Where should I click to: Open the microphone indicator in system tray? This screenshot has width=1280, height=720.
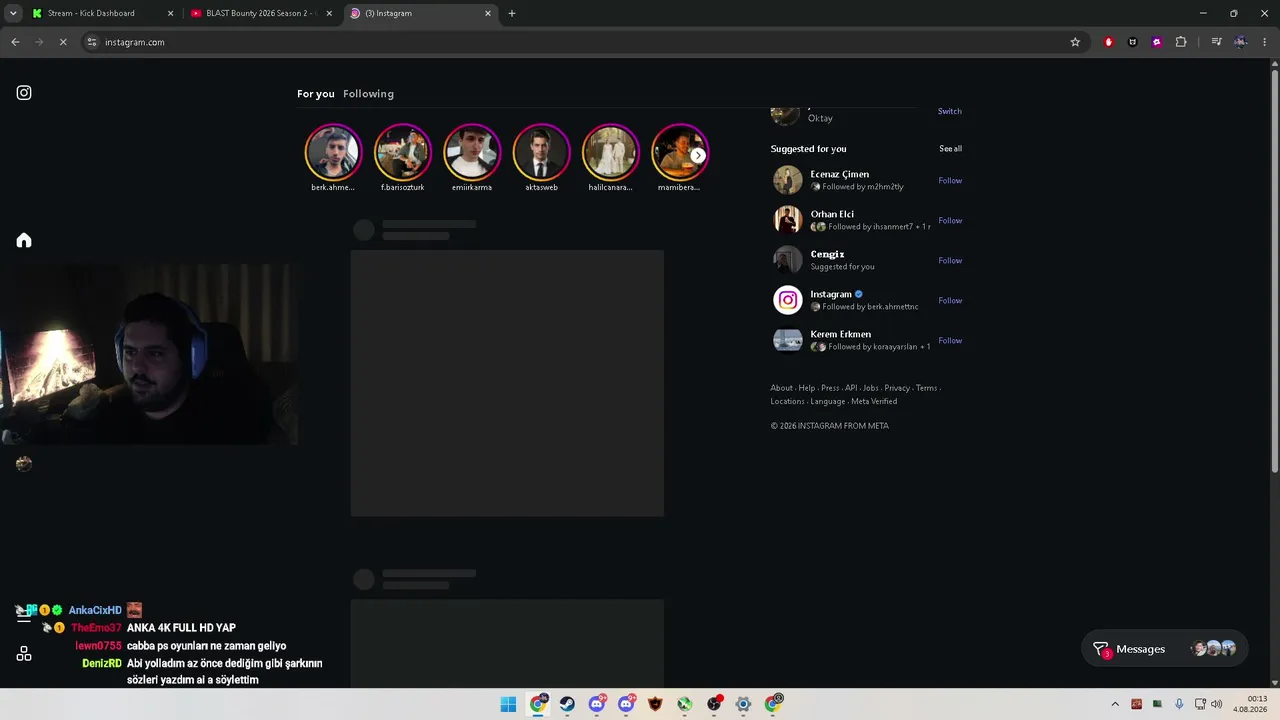(1180, 704)
